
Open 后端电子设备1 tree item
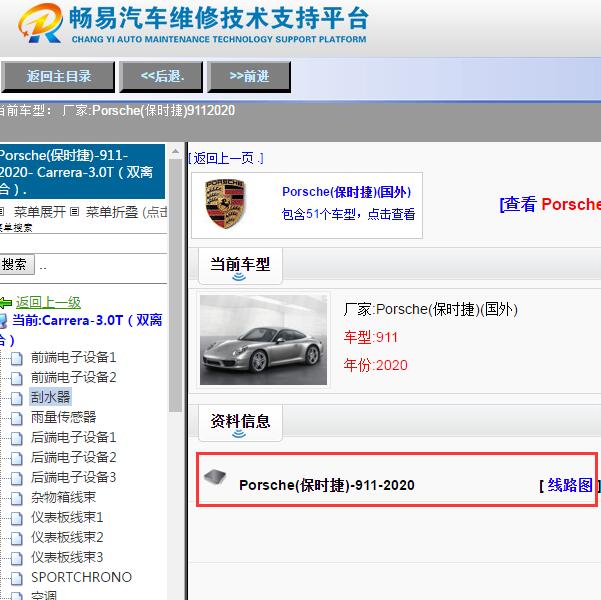(74, 437)
